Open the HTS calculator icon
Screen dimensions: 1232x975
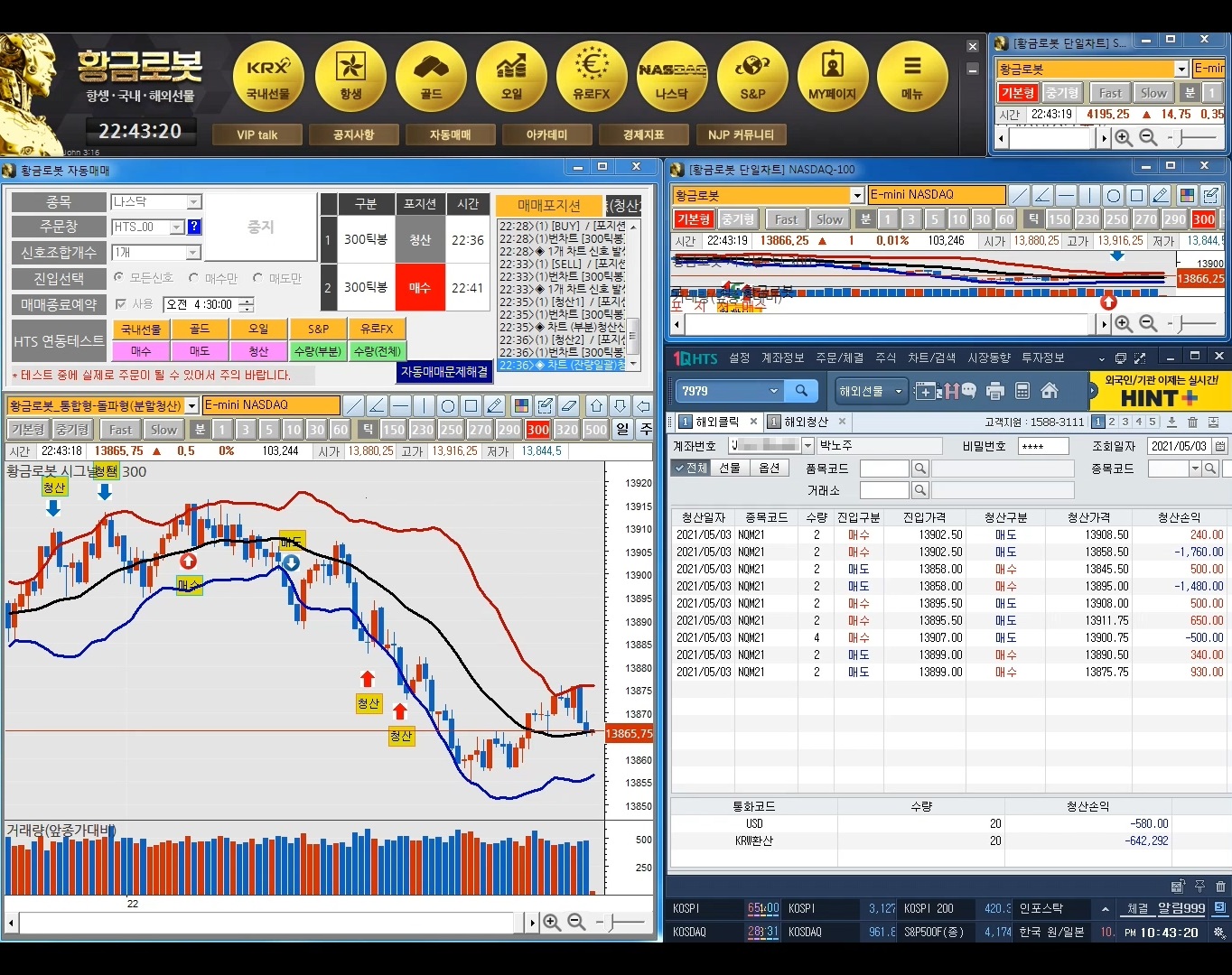click(x=1022, y=391)
